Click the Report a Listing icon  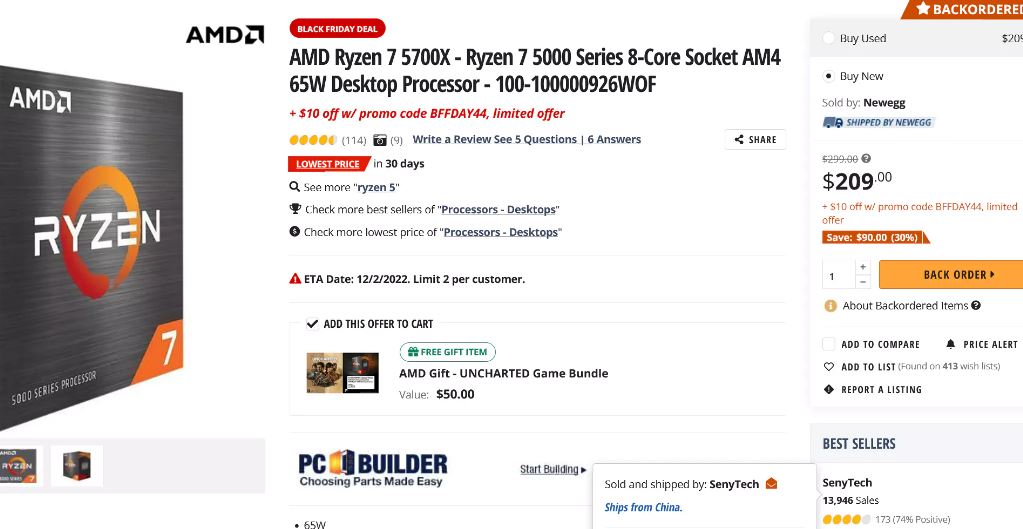(829, 389)
